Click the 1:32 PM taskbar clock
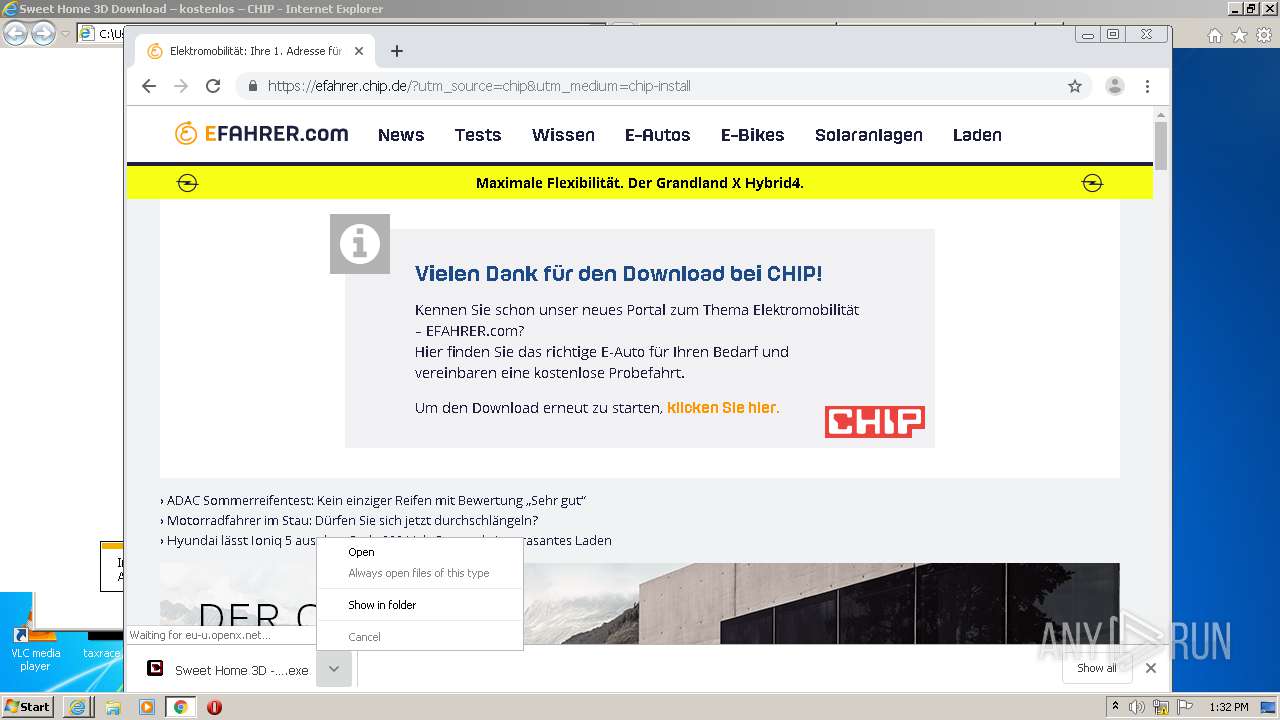The image size is (1280, 720). pyautogui.click(x=1228, y=707)
